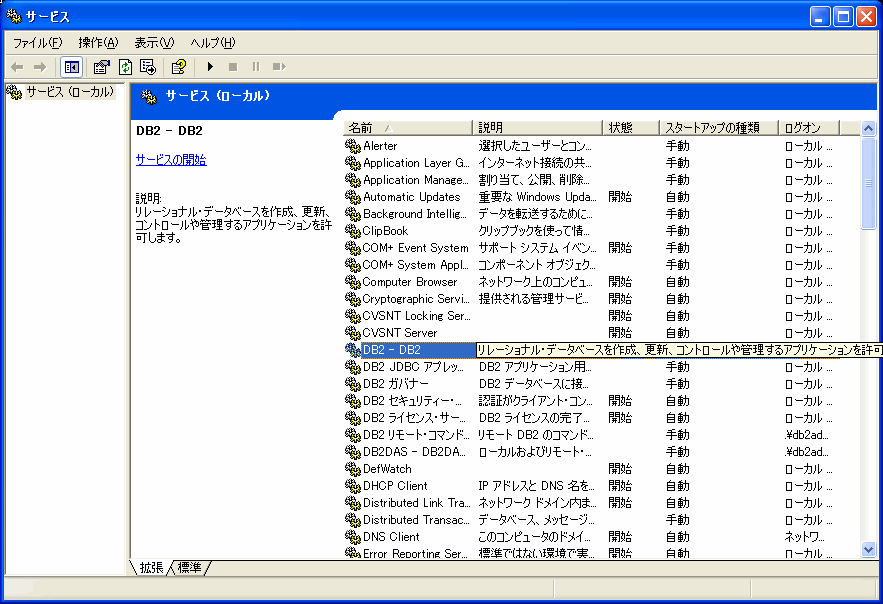
Task: Click the gear icon of ClipBook service
Action: (353, 231)
